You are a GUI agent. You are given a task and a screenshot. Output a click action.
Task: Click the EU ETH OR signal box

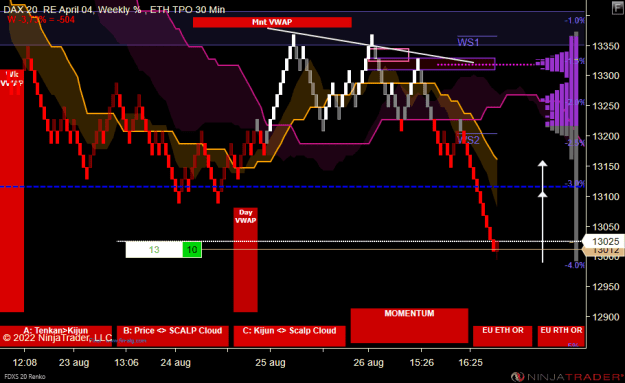503,336
